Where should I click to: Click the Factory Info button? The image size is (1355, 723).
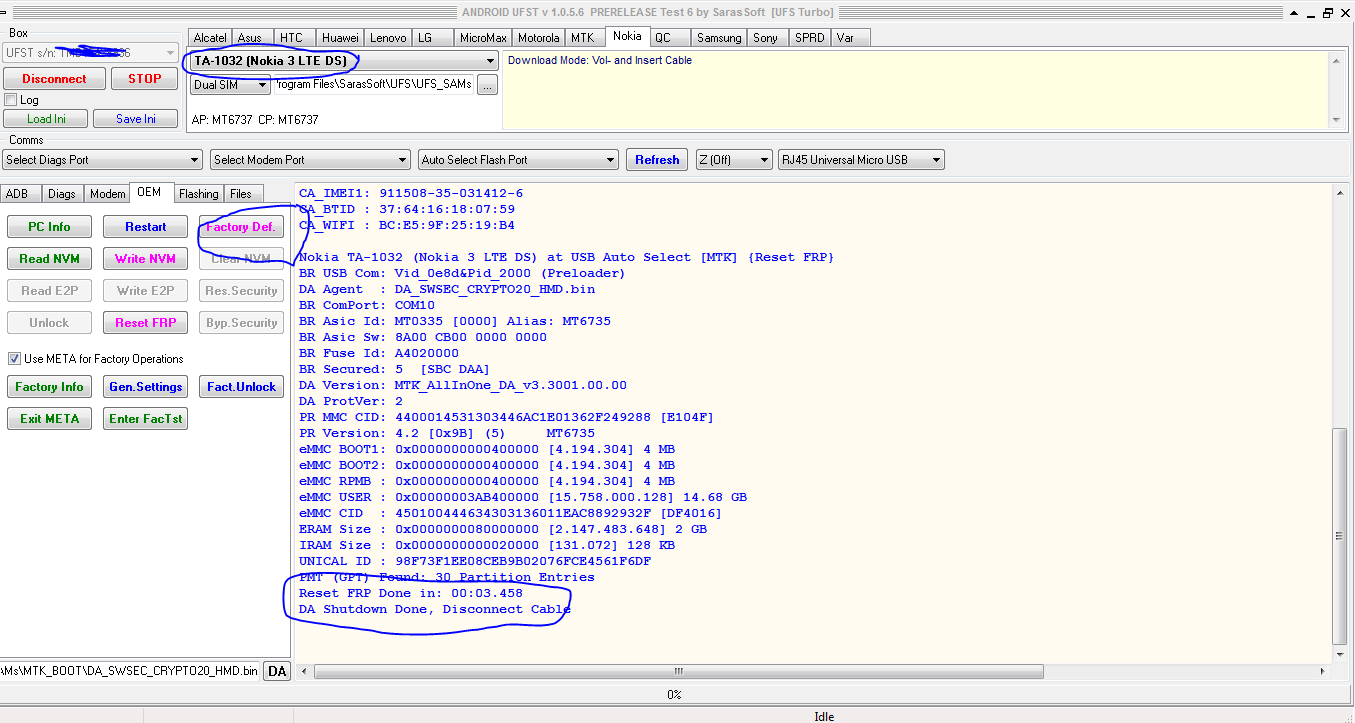pyautogui.click(x=49, y=387)
